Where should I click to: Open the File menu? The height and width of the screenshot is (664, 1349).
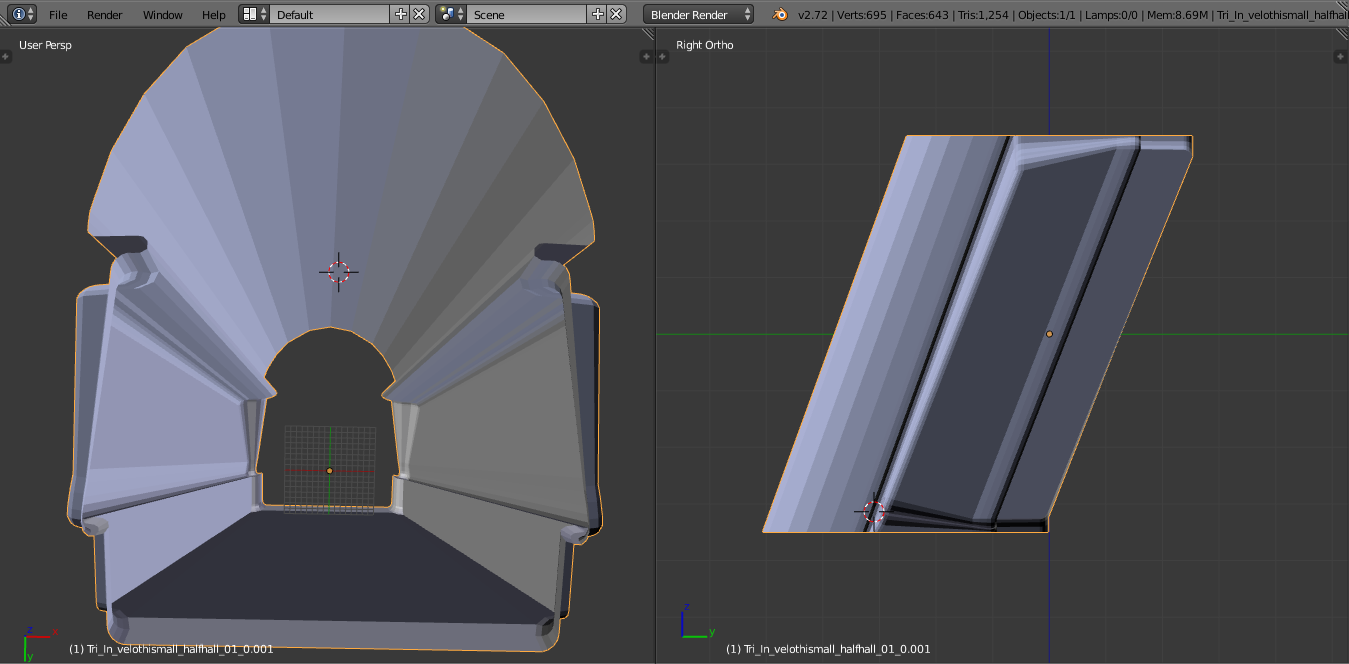click(x=58, y=15)
